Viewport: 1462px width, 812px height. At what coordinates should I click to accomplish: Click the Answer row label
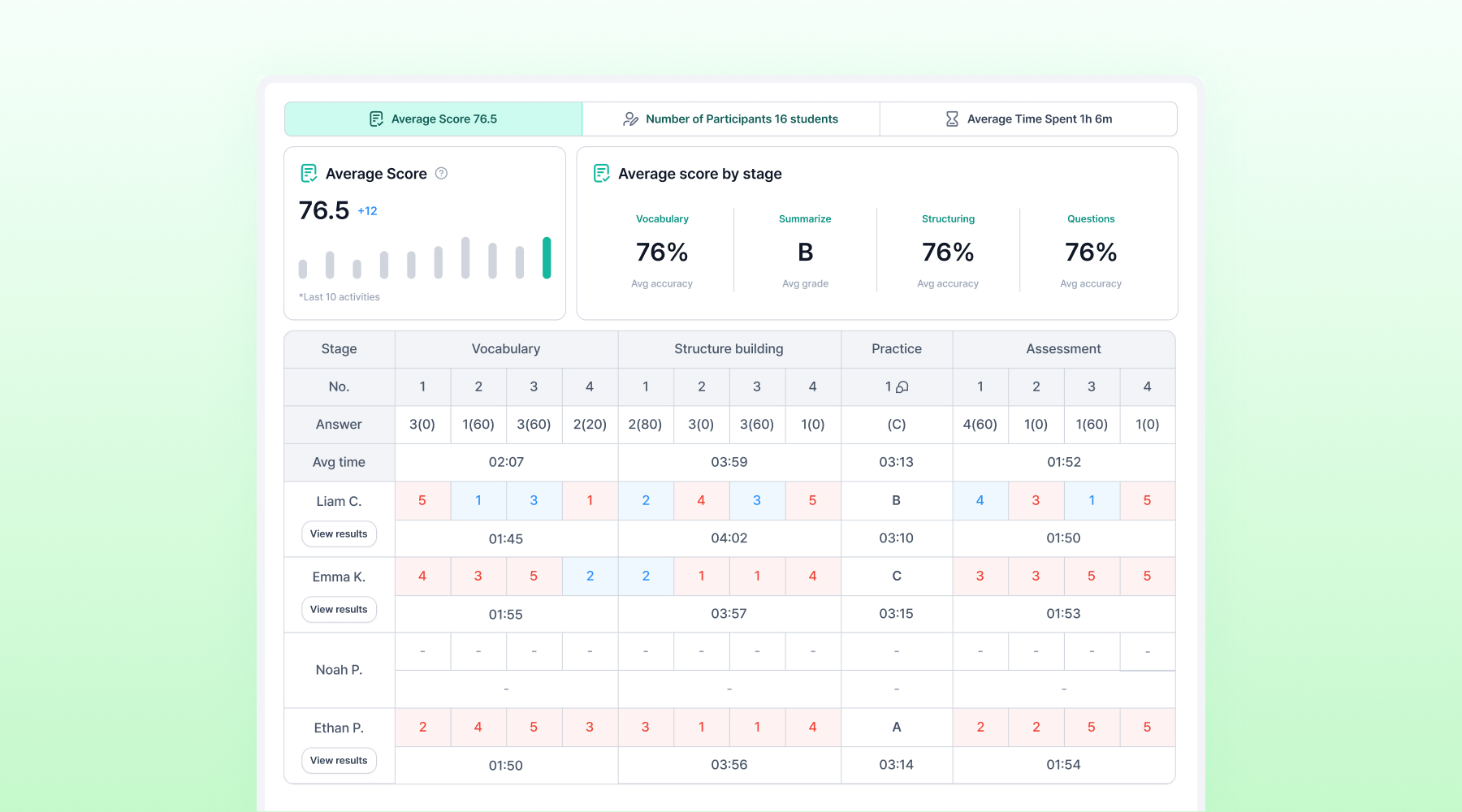(x=340, y=425)
